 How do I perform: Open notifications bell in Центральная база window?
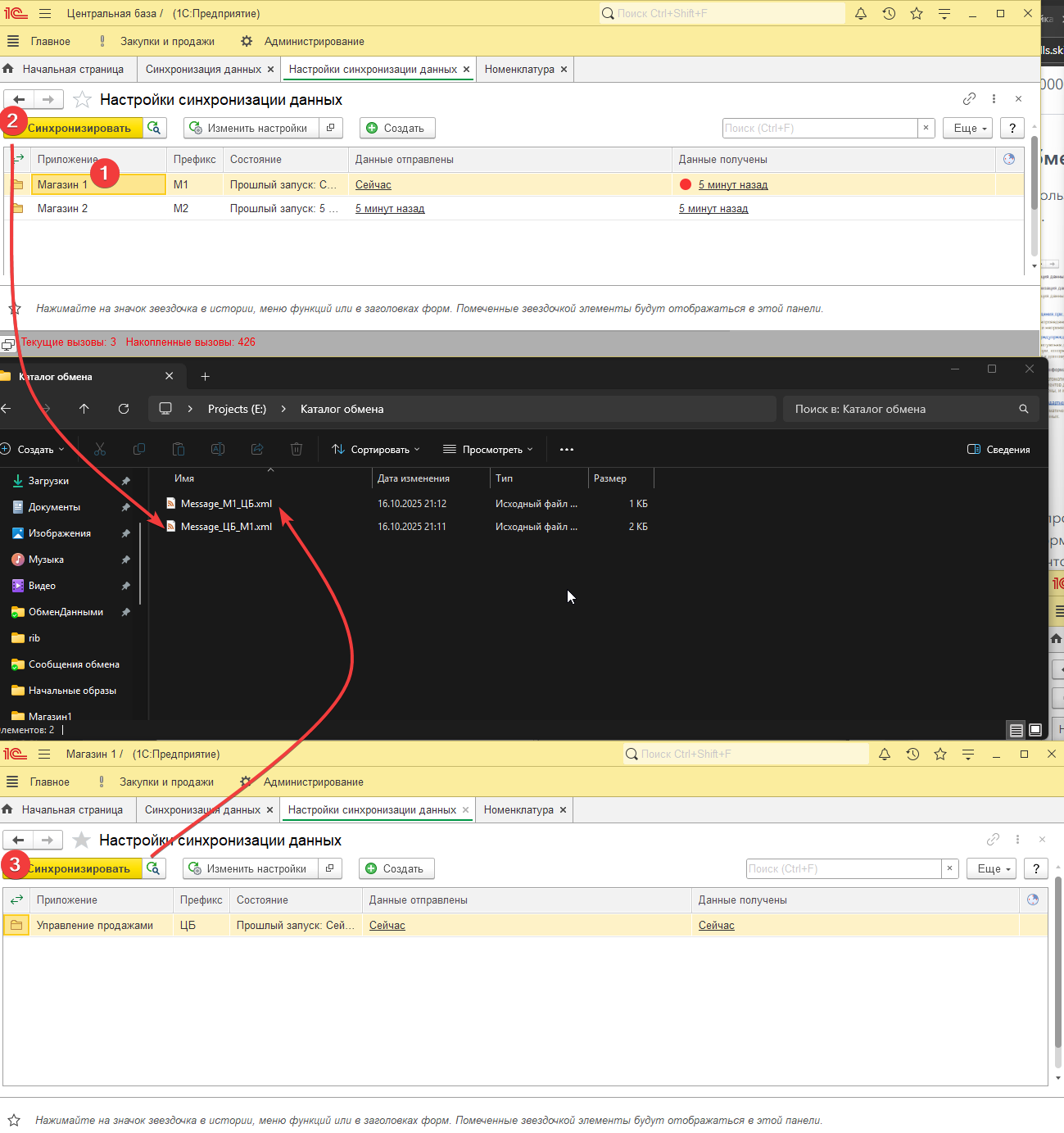[x=861, y=14]
